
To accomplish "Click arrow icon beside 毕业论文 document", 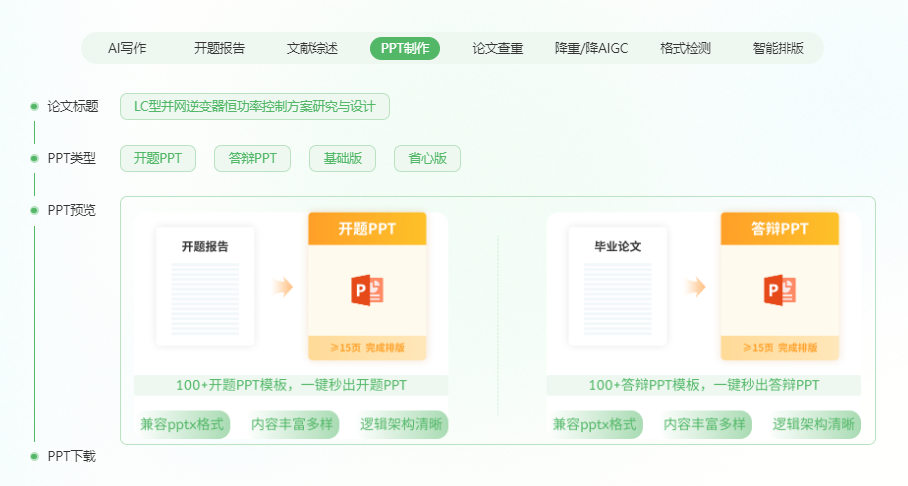I will click(696, 287).
